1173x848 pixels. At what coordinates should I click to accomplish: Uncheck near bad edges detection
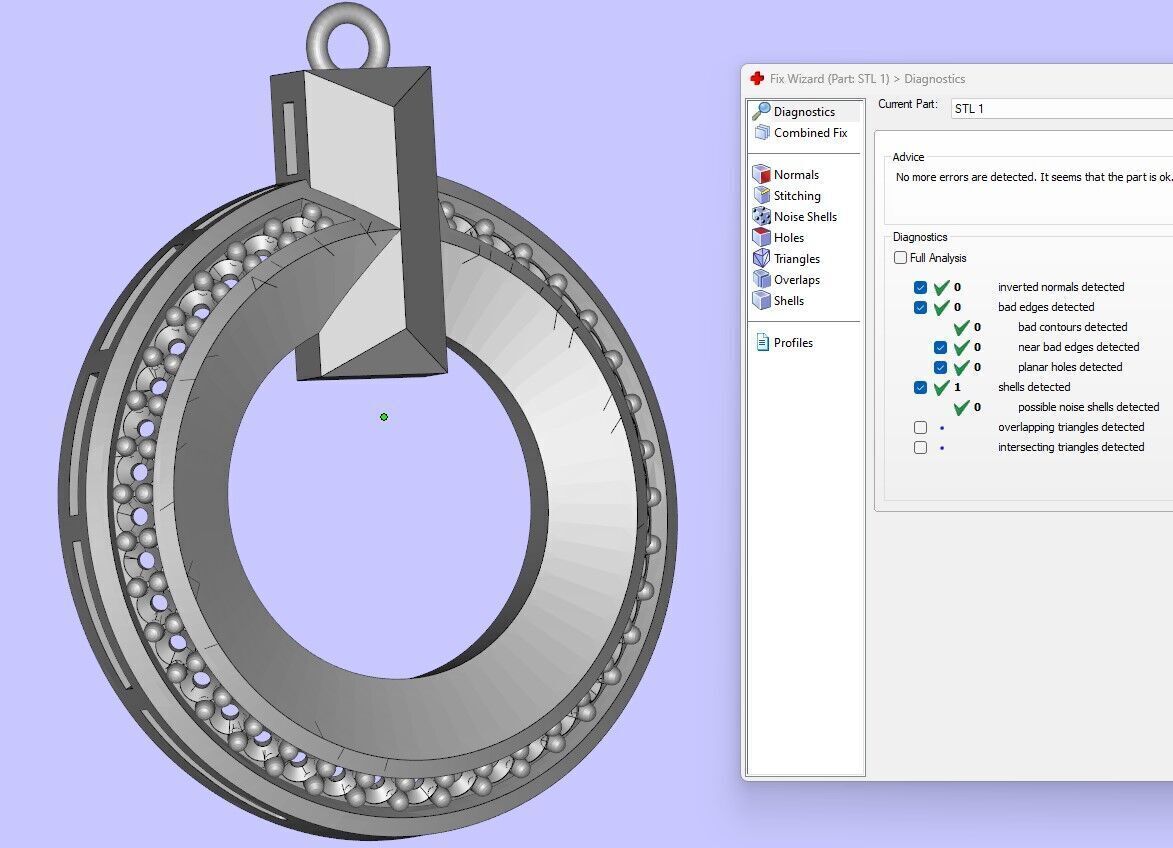(940, 347)
